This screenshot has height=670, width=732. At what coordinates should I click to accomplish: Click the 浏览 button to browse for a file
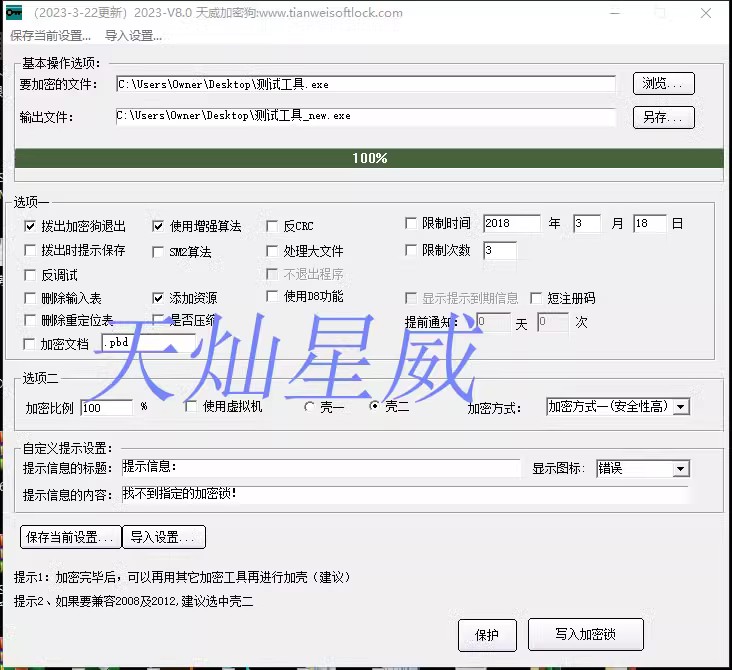pyautogui.click(x=662, y=84)
